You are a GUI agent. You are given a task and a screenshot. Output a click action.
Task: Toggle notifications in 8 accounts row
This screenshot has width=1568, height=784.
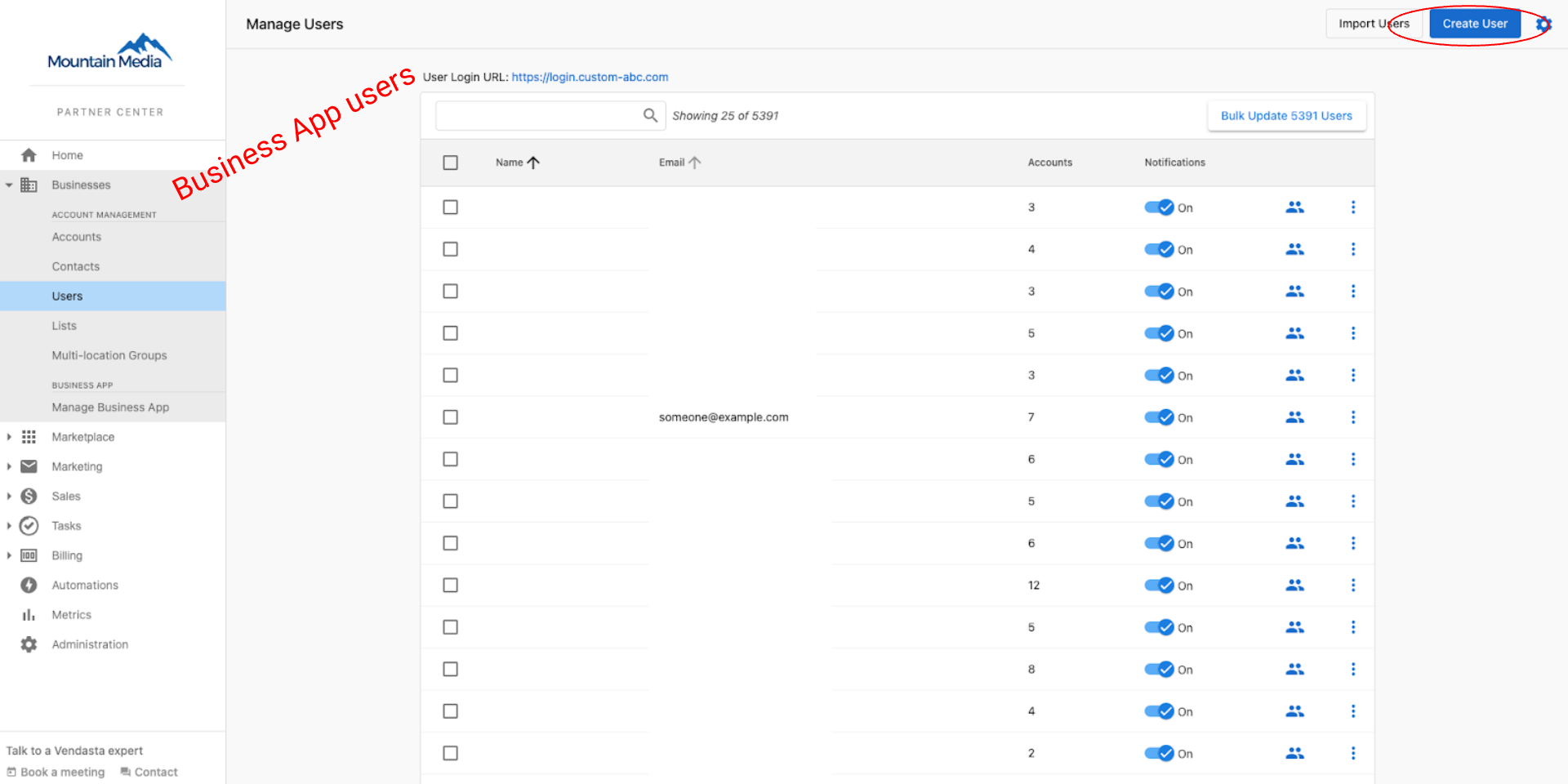coord(1159,670)
